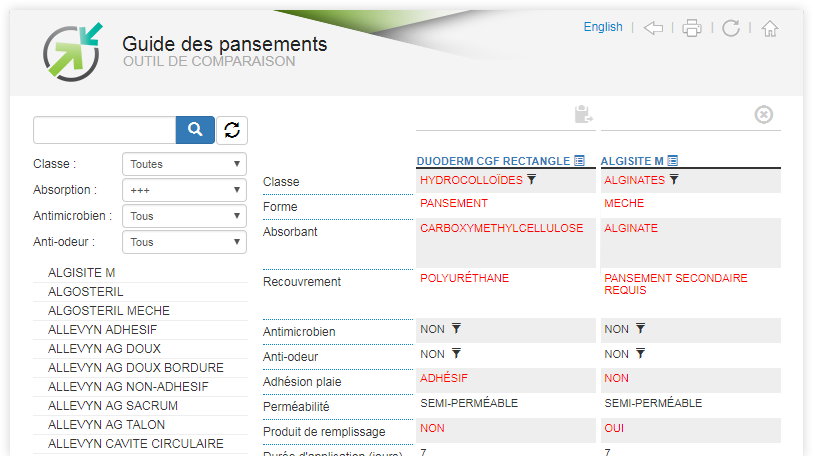Click HYDROCOLLOÏDES class value
813x456 pixels.
[x=471, y=180]
